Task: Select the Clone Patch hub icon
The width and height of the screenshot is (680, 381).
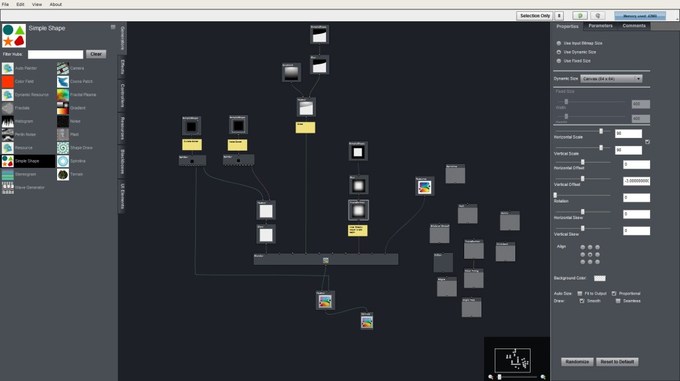Action: (63, 81)
